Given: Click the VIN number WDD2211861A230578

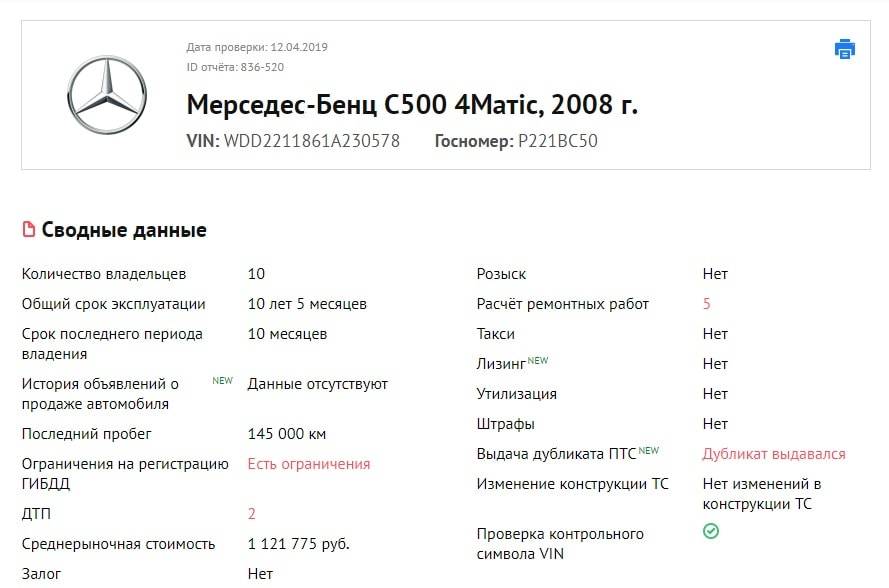Looking at the screenshot, I should (312, 141).
